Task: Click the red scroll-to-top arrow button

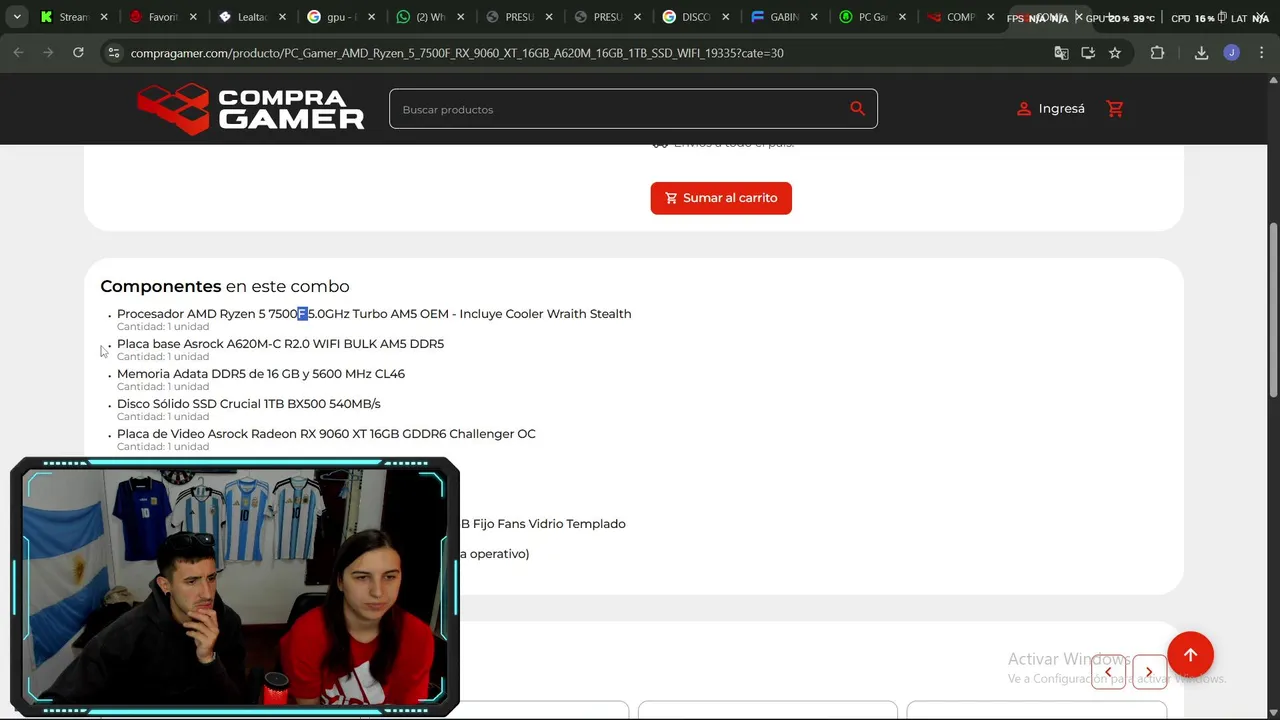Action: tap(1190, 655)
